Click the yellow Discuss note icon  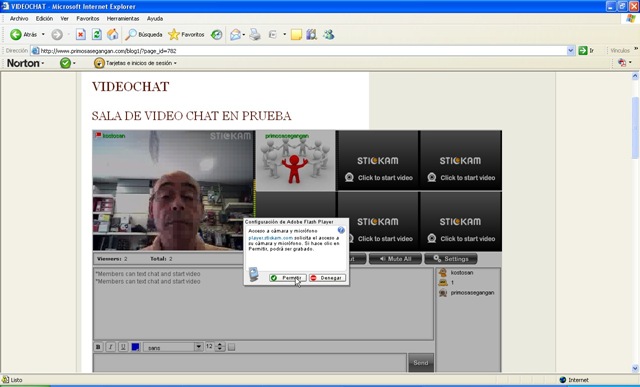(296, 35)
